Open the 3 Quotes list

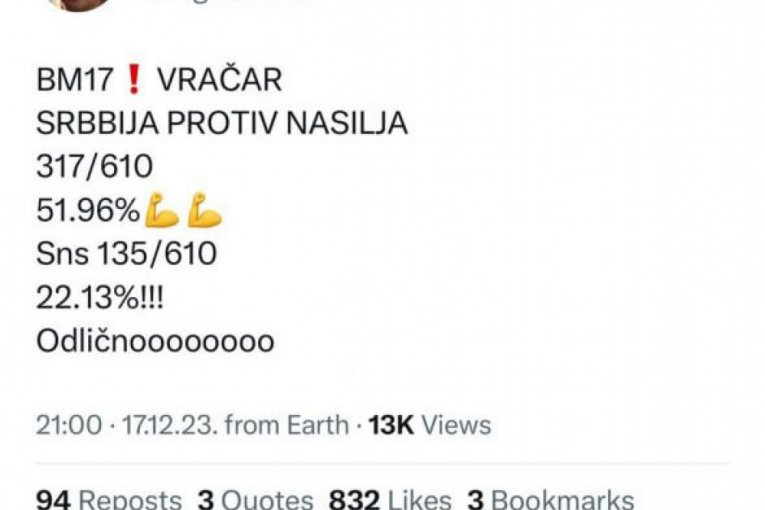click(x=255, y=499)
